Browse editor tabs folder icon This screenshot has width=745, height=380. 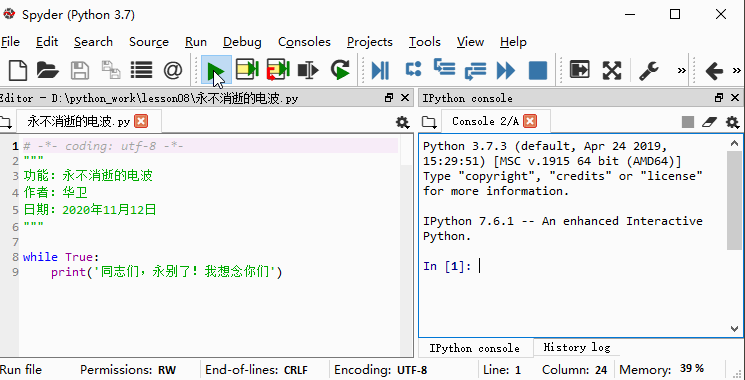(x=6, y=123)
